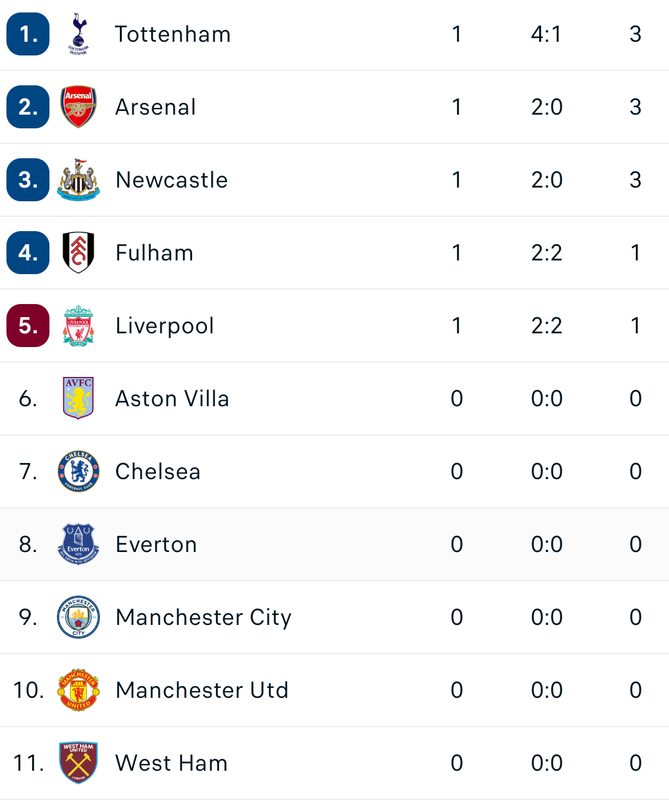Select the Manchester Utd crest
The height and width of the screenshot is (800, 669).
point(79,690)
